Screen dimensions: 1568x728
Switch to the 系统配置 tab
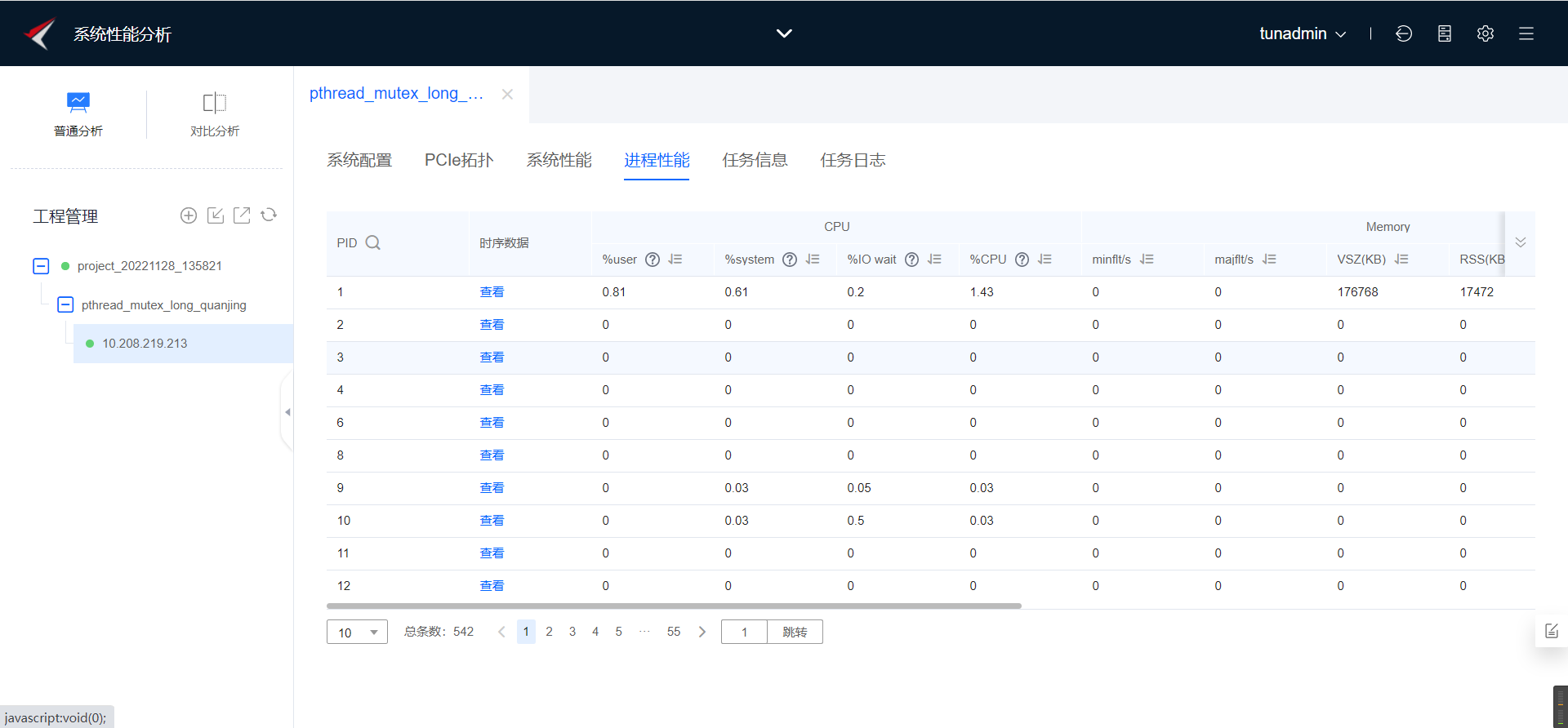pos(359,160)
